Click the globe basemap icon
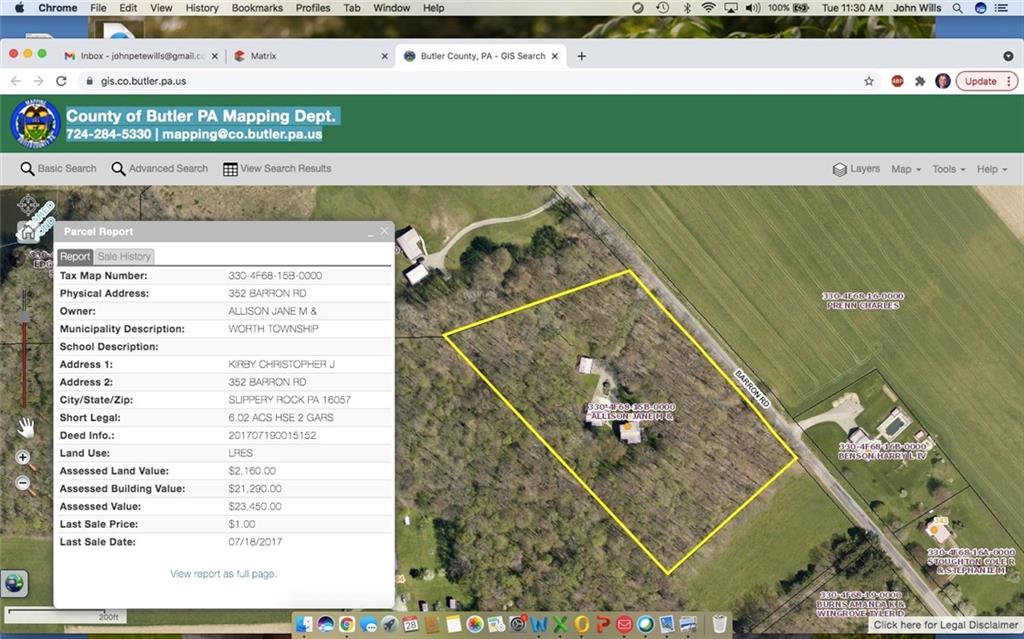This screenshot has height=639, width=1024. [14, 583]
